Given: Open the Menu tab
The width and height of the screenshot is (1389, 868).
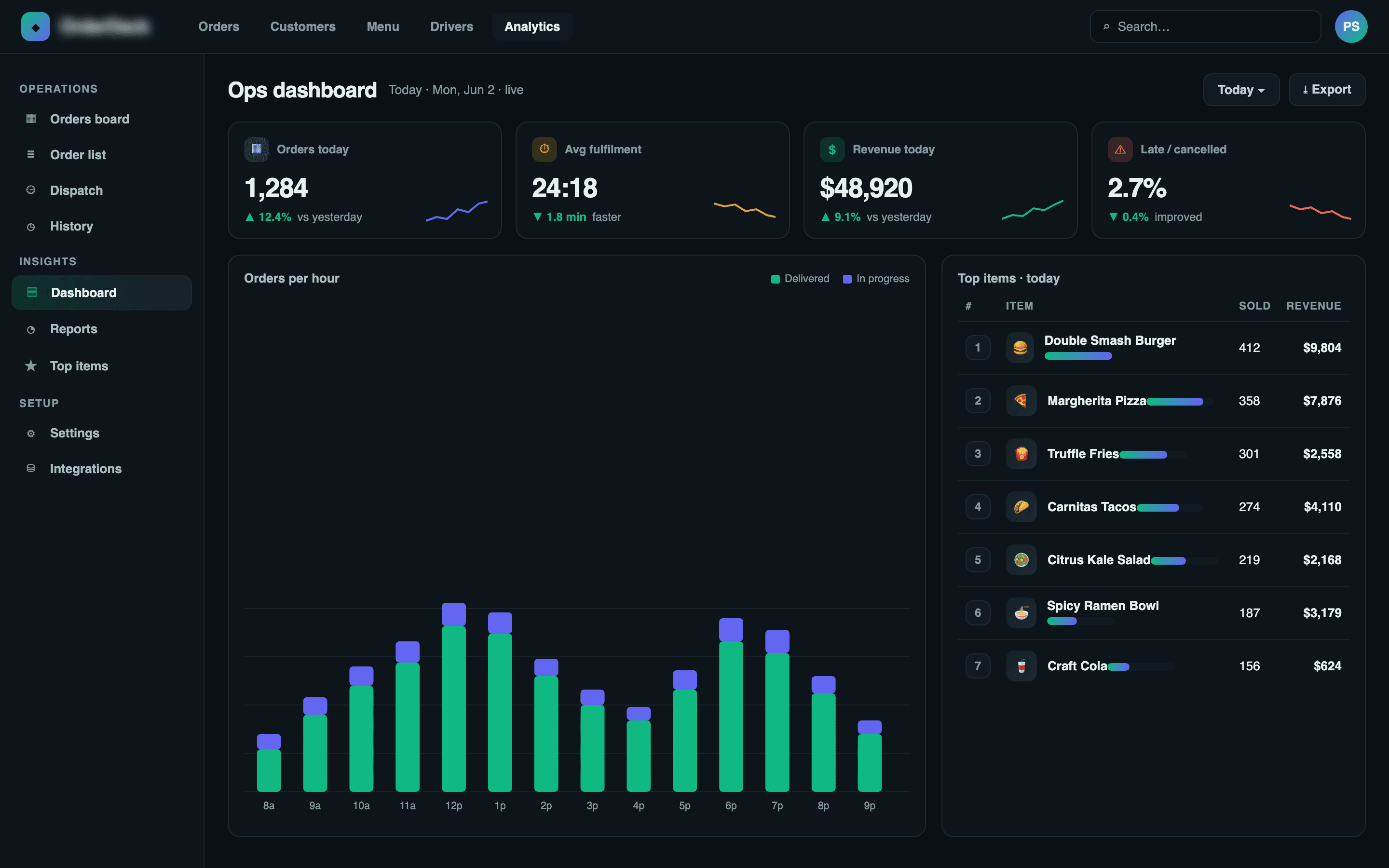Looking at the screenshot, I should [383, 27].
